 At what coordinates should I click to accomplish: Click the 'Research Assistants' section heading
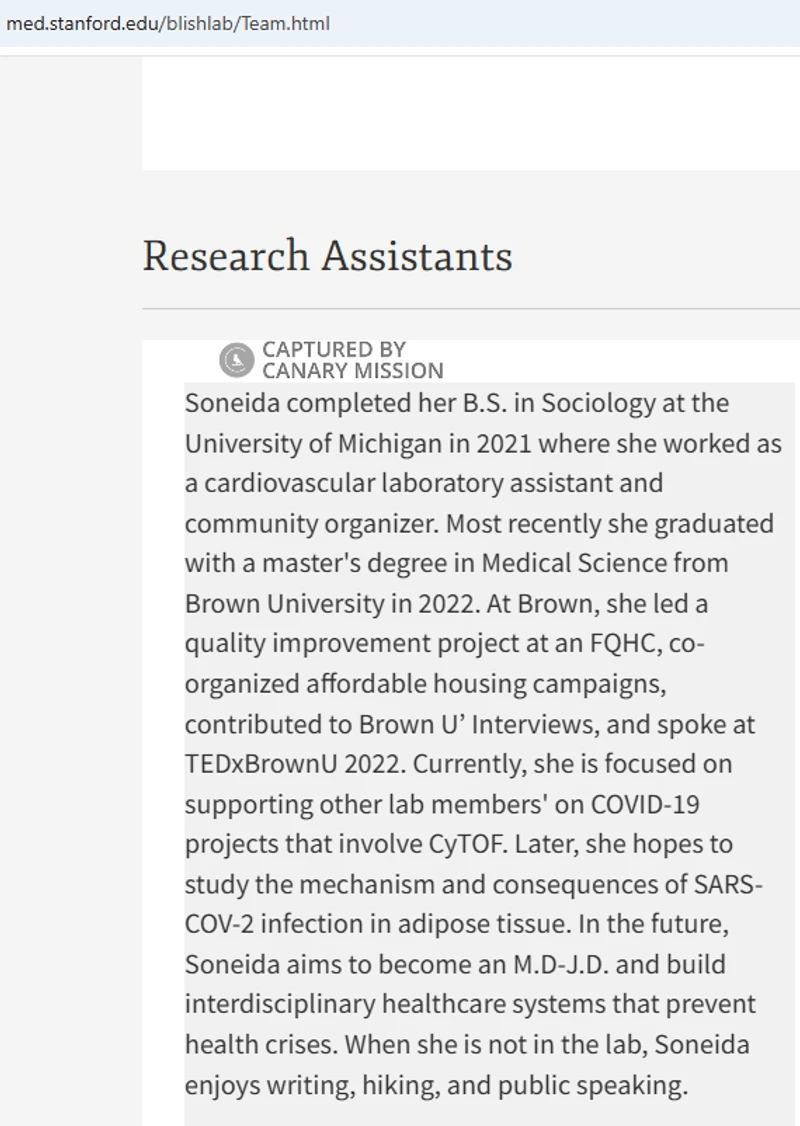click(x=327, y=256)
